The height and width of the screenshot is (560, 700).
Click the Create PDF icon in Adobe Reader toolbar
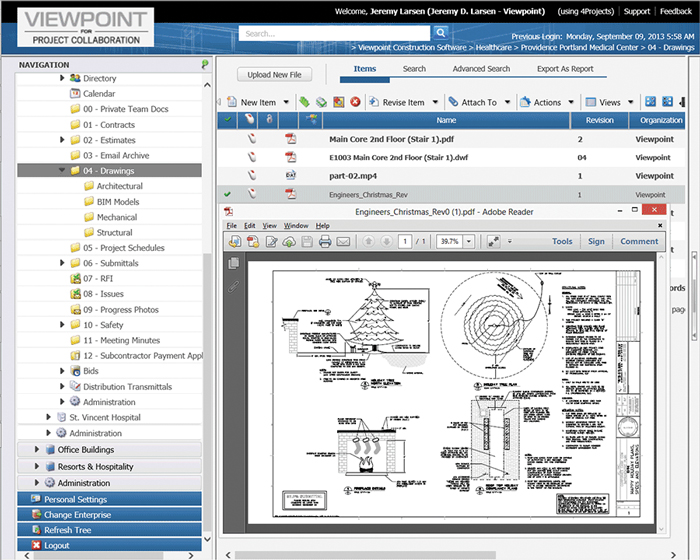[x=253, y=242]
